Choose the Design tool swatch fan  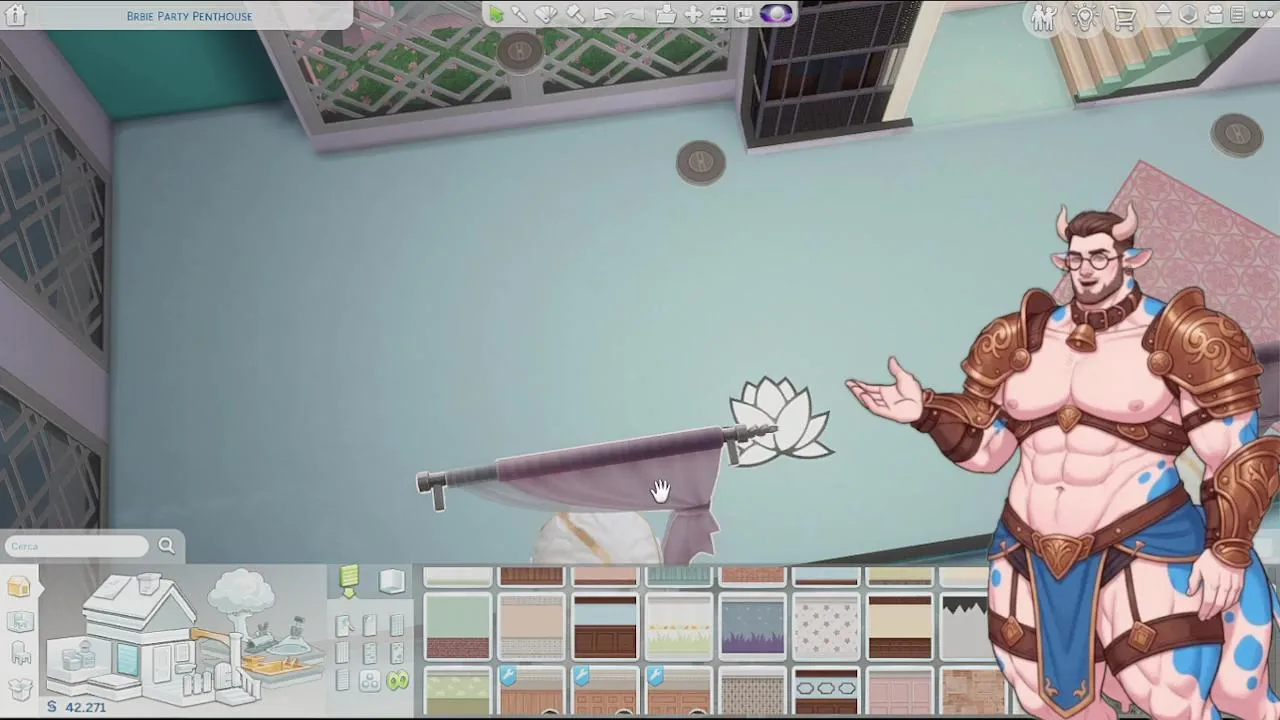546,14
